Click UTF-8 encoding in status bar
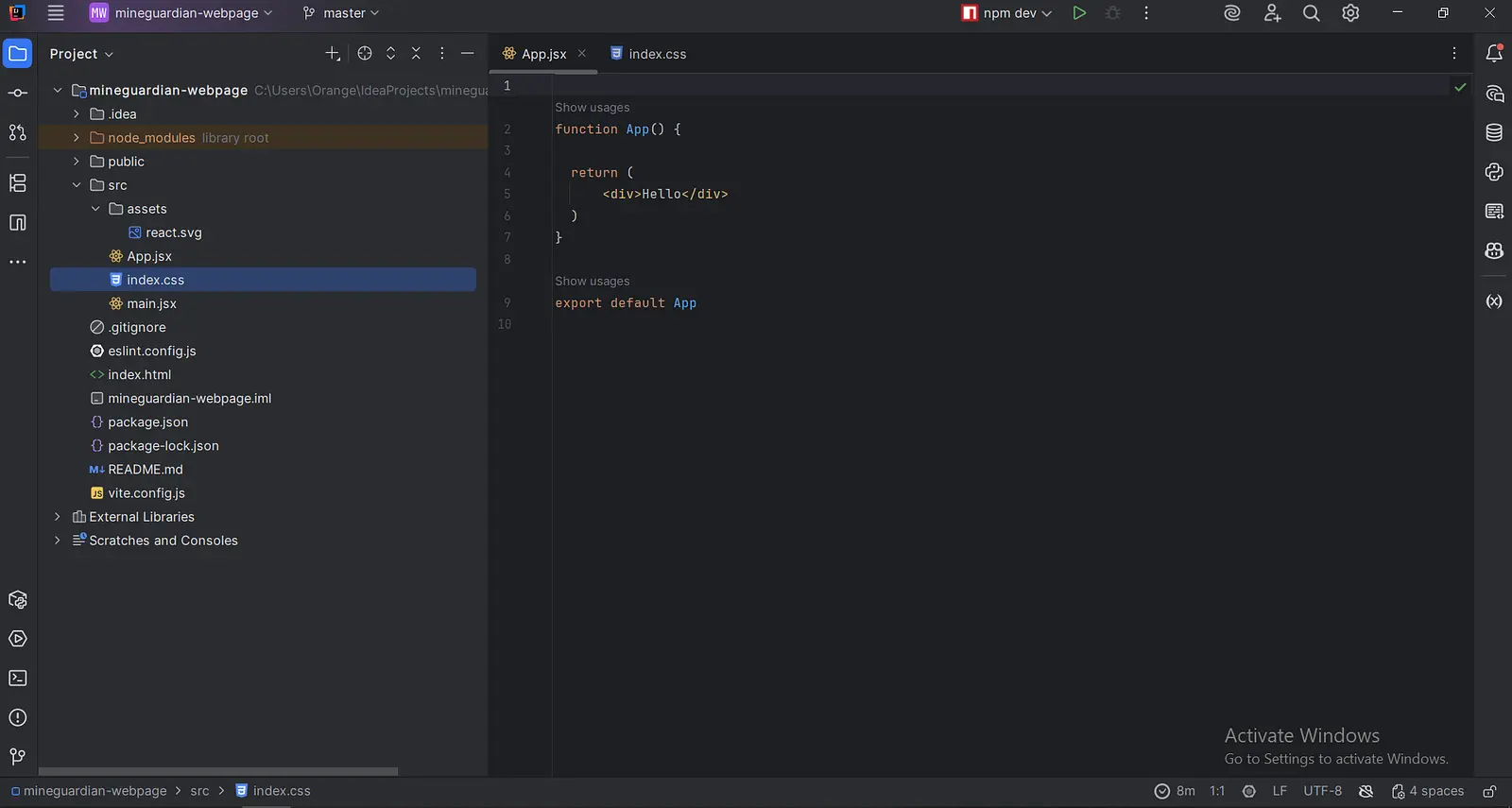 1322,791
